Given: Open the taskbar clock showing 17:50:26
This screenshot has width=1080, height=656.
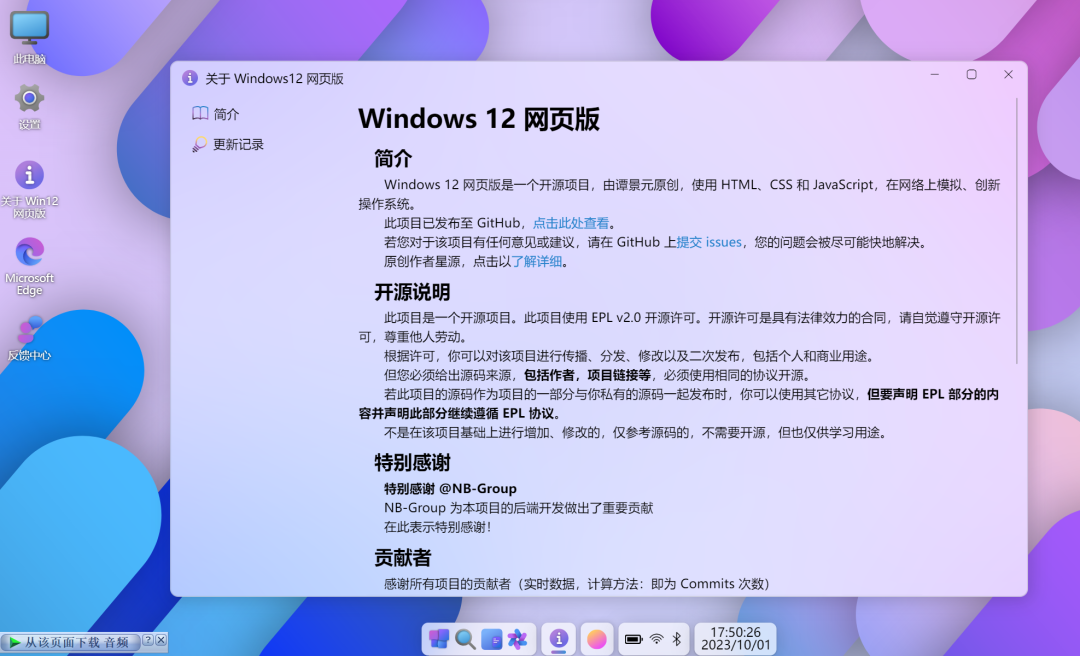Looking at the screenshot, I should click(735, 639).
